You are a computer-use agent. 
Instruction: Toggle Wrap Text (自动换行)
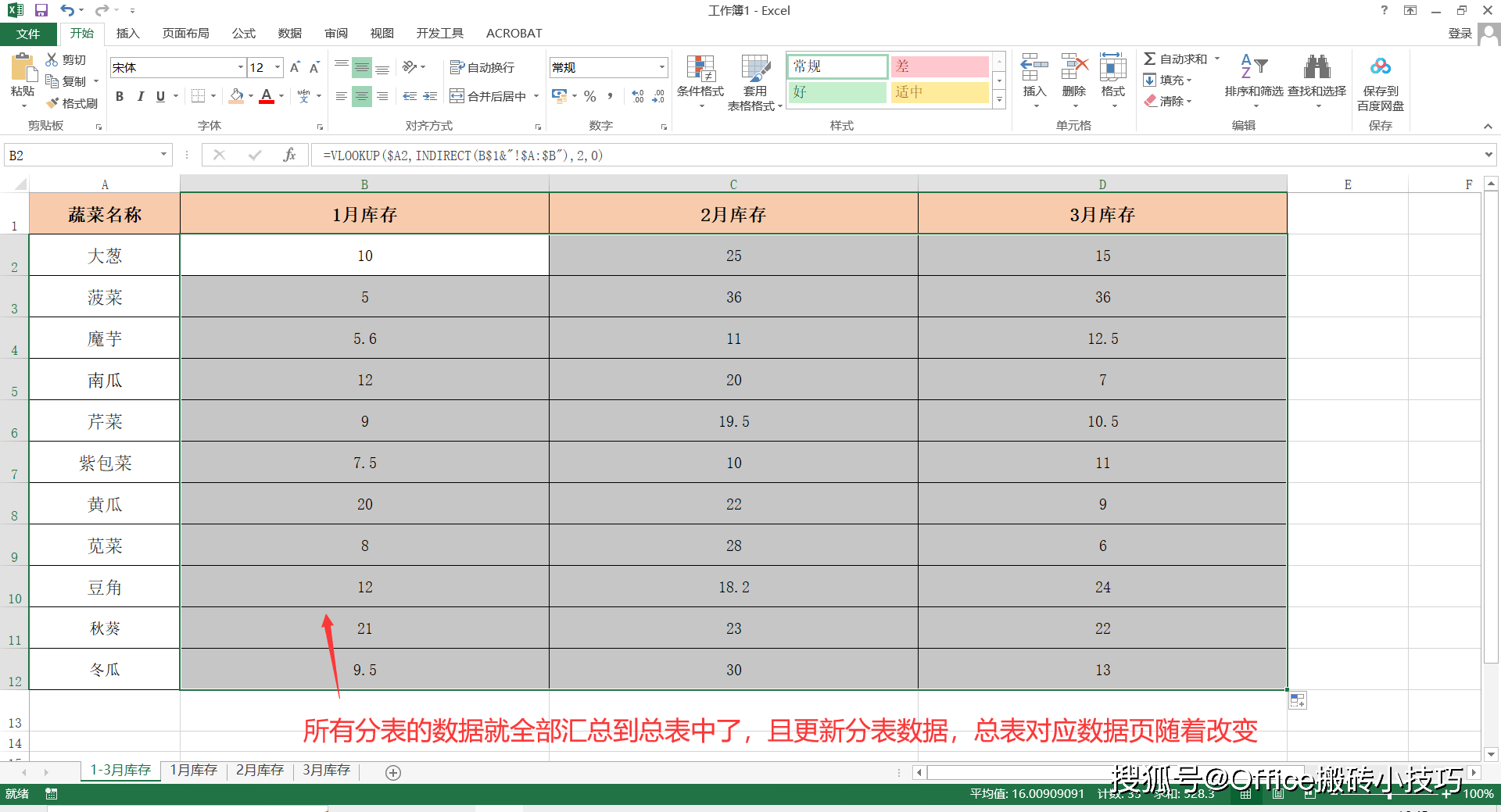click(482, 67)
